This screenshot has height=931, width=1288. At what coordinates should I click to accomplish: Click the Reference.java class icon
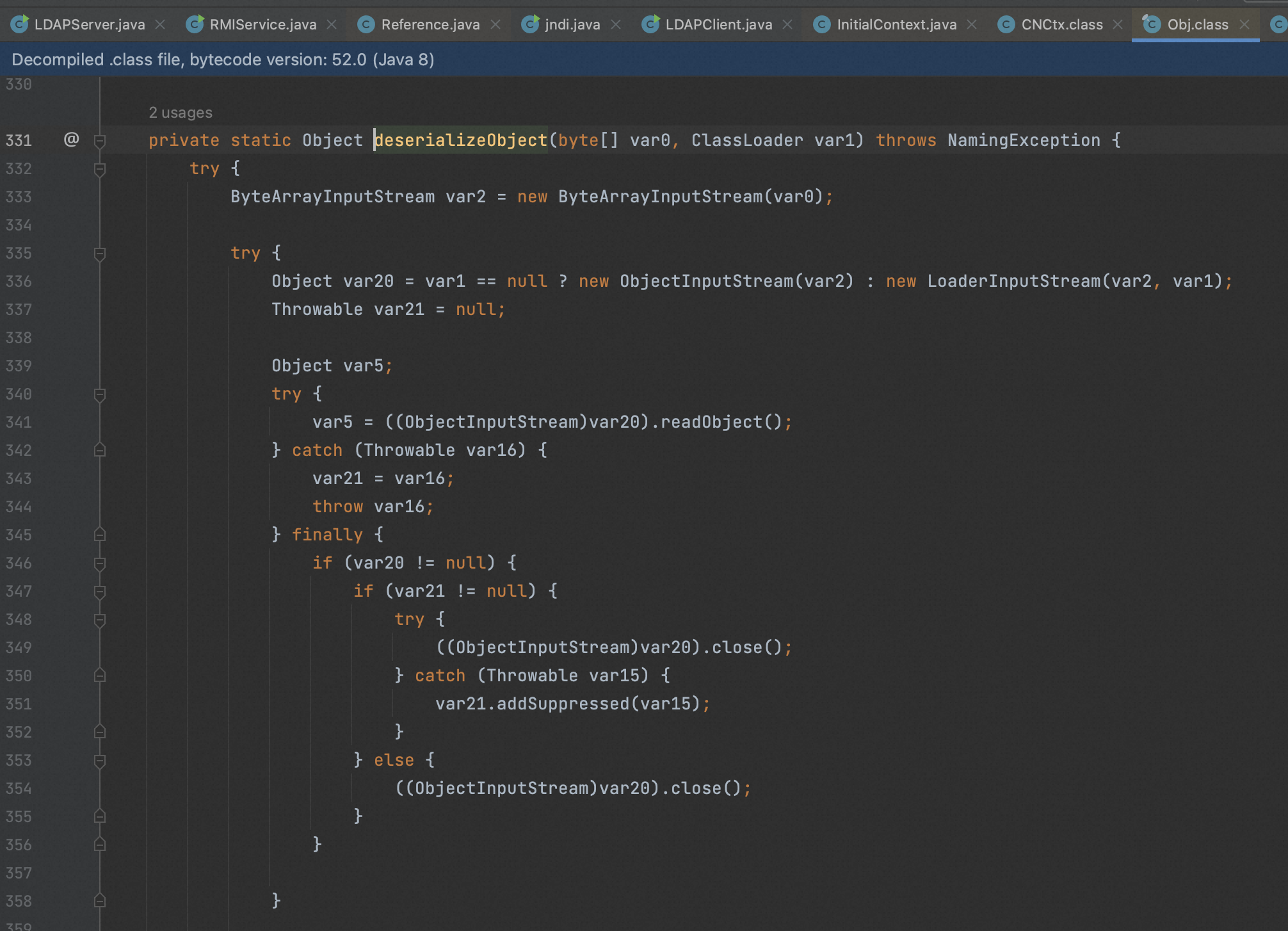[x=366, y=24]
